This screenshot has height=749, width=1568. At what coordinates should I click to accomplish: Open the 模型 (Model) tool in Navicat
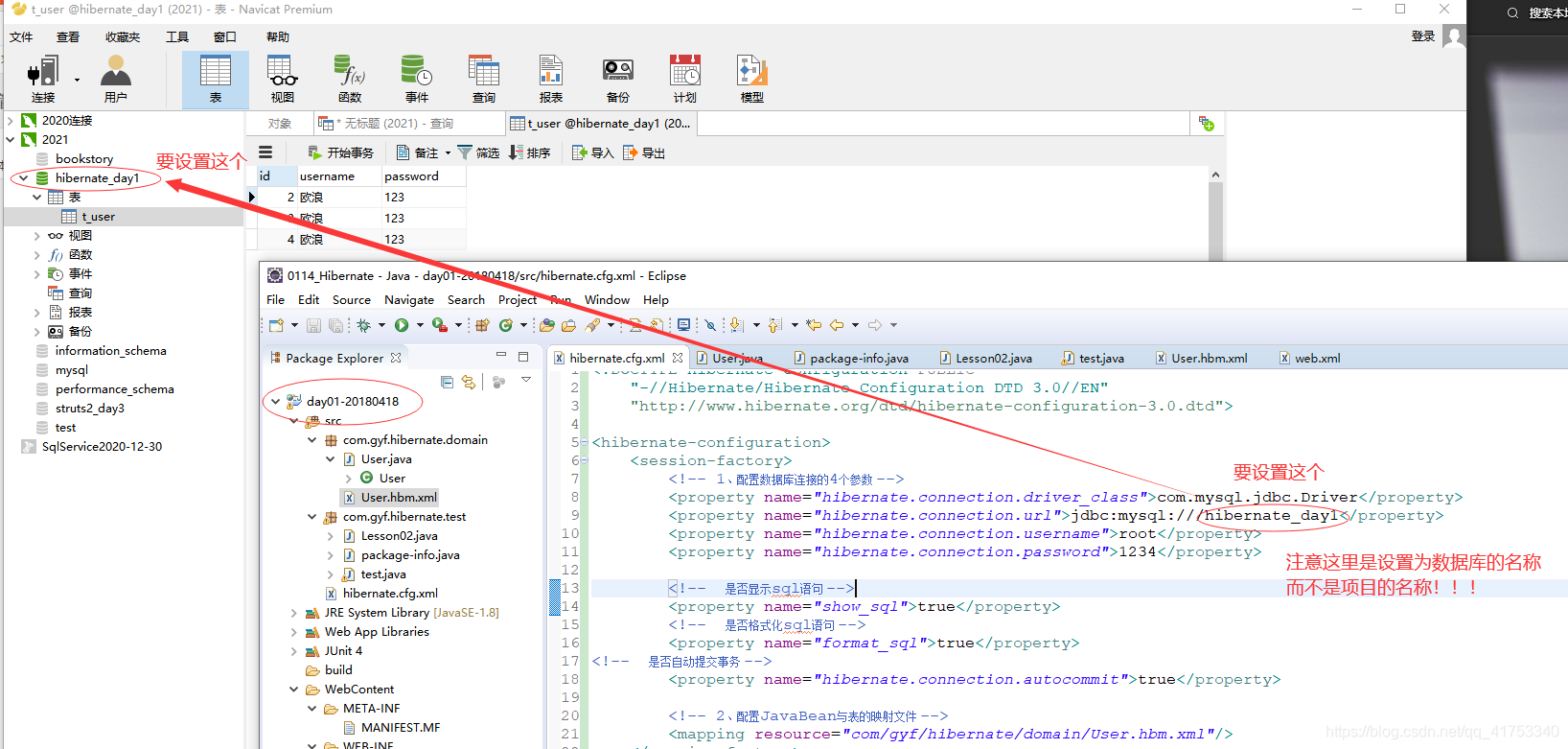[x=751, y=80]
